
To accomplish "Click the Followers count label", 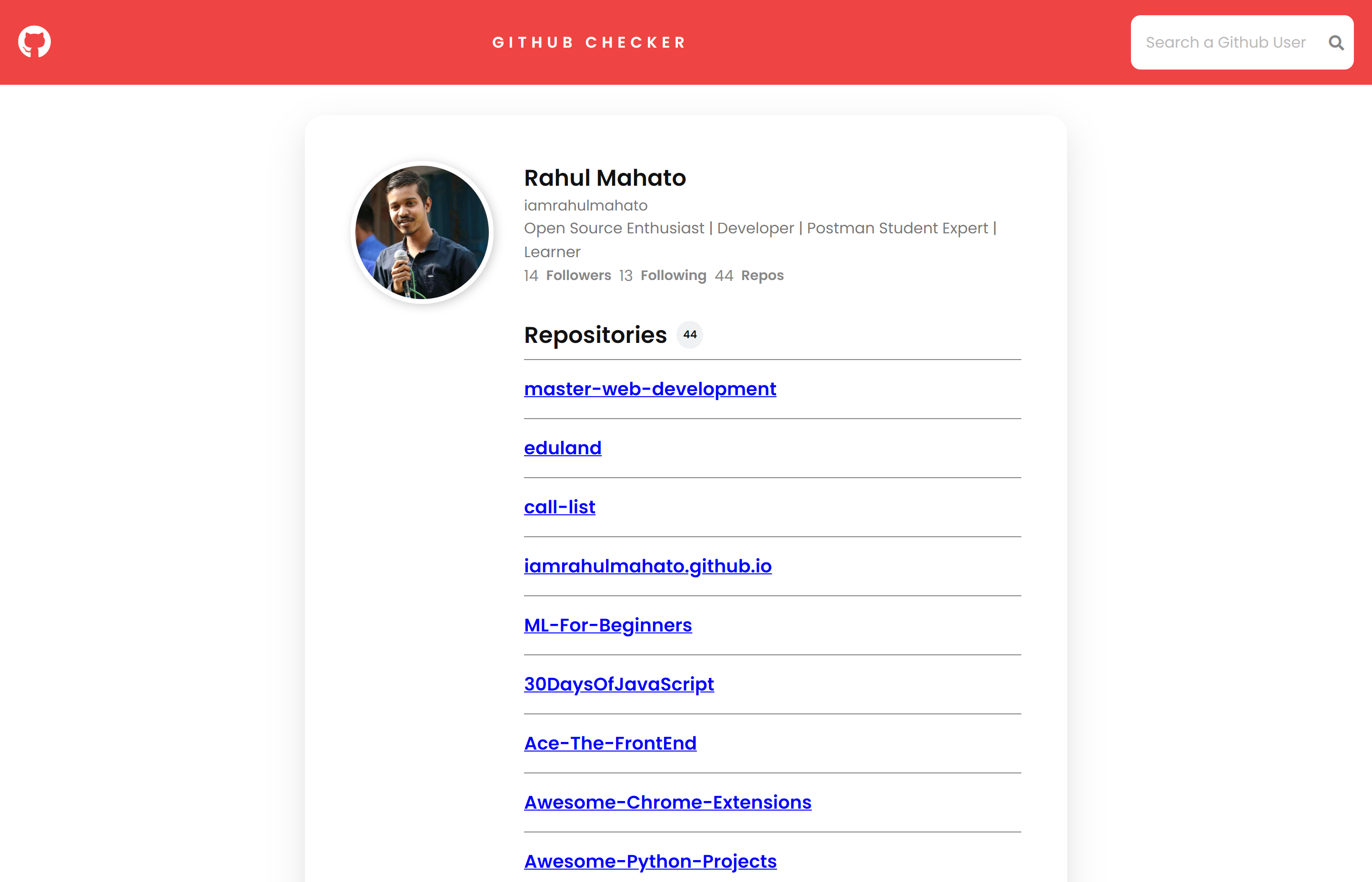I will pyautogui.click(x=579, y=275).
